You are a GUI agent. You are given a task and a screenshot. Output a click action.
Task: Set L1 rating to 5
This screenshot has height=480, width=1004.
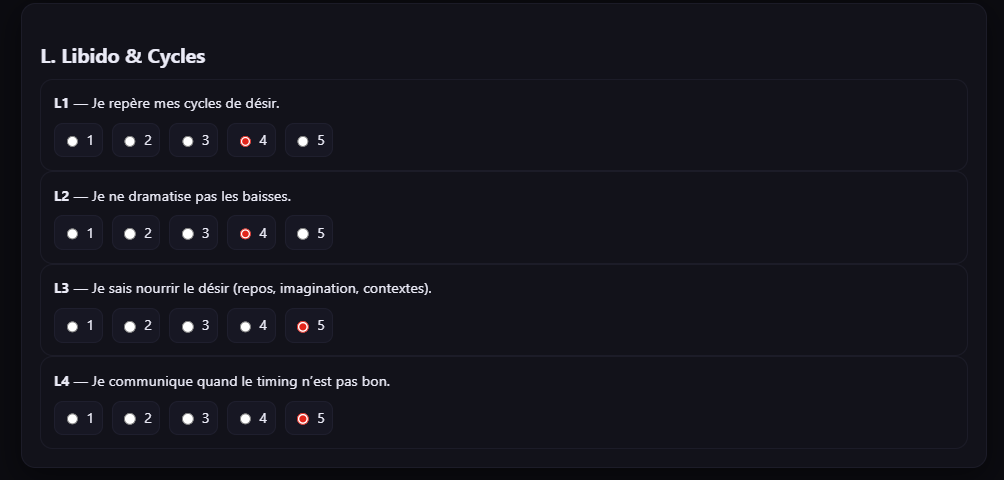point(303,141)
